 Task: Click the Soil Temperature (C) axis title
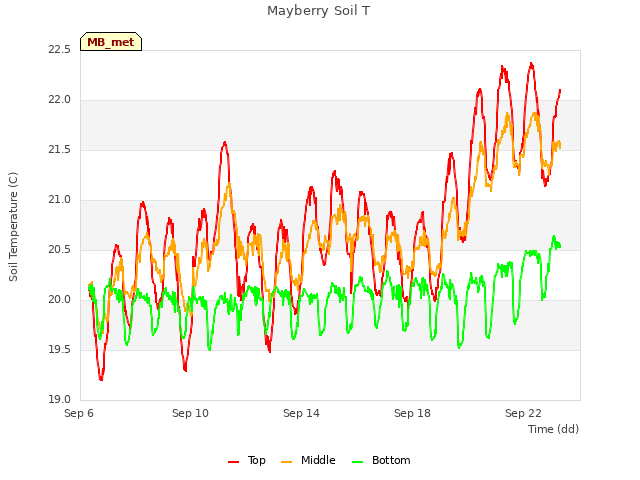tap(13, 227)
